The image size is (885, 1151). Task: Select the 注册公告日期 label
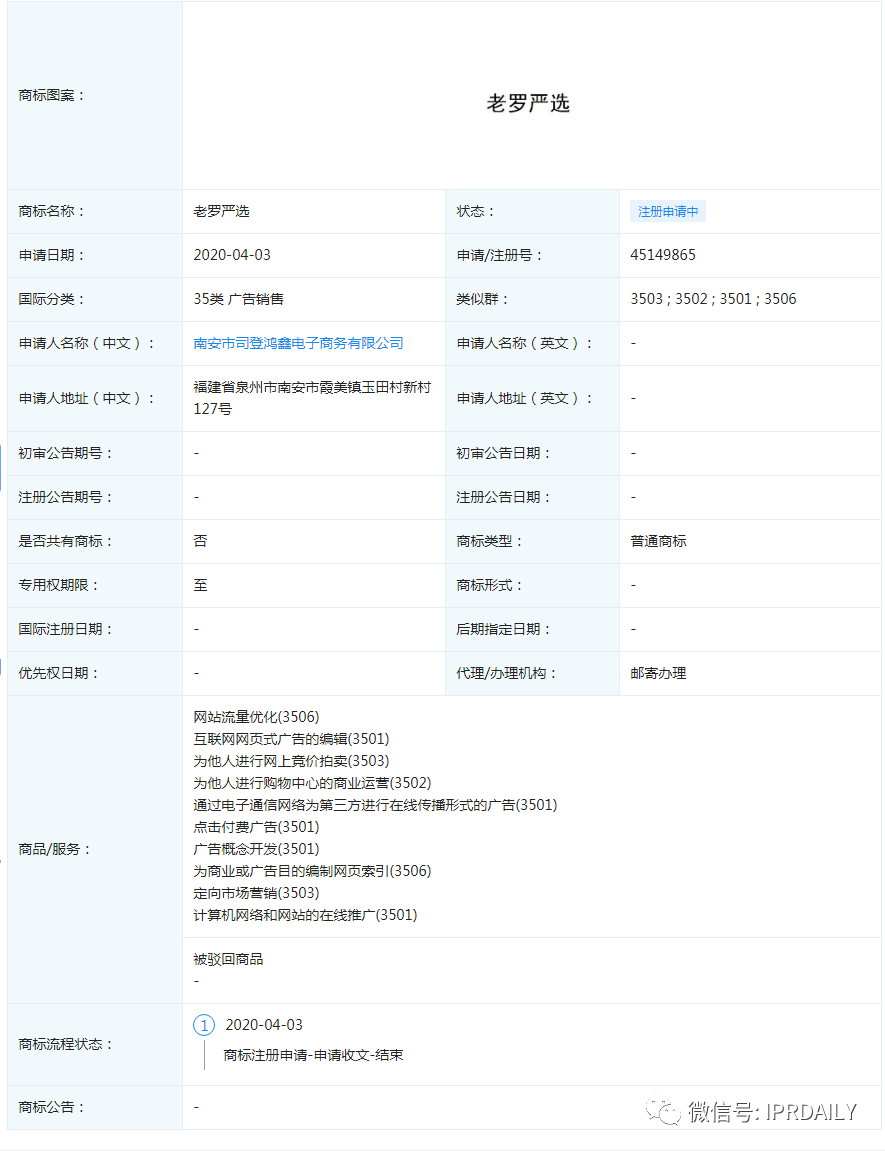pos(503,498)
